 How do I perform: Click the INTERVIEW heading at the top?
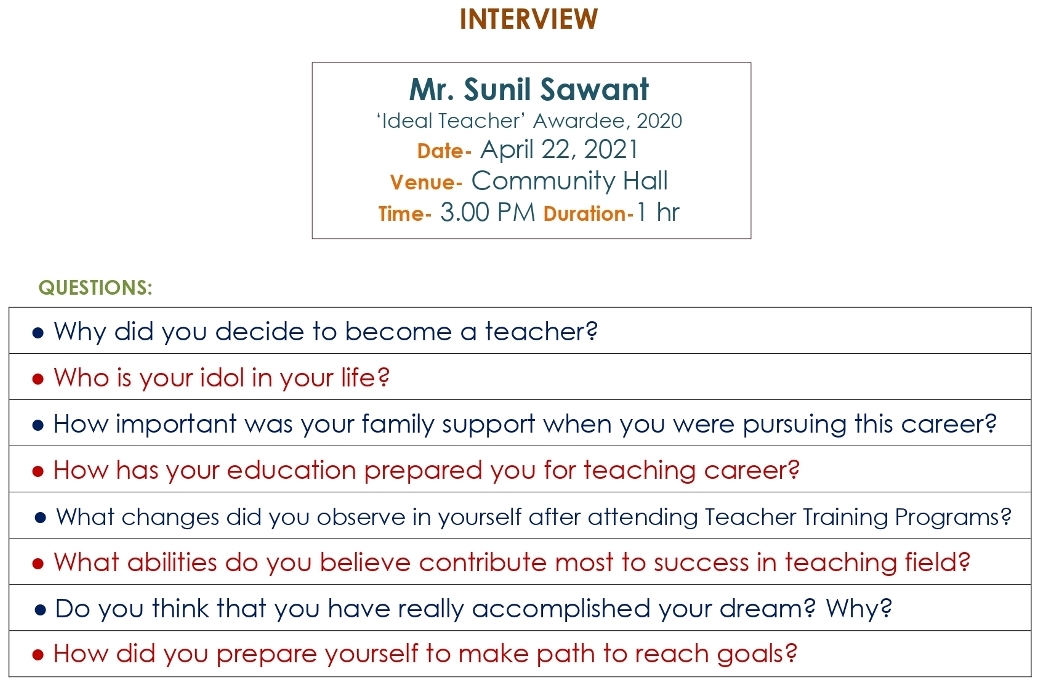click(528, 19)
